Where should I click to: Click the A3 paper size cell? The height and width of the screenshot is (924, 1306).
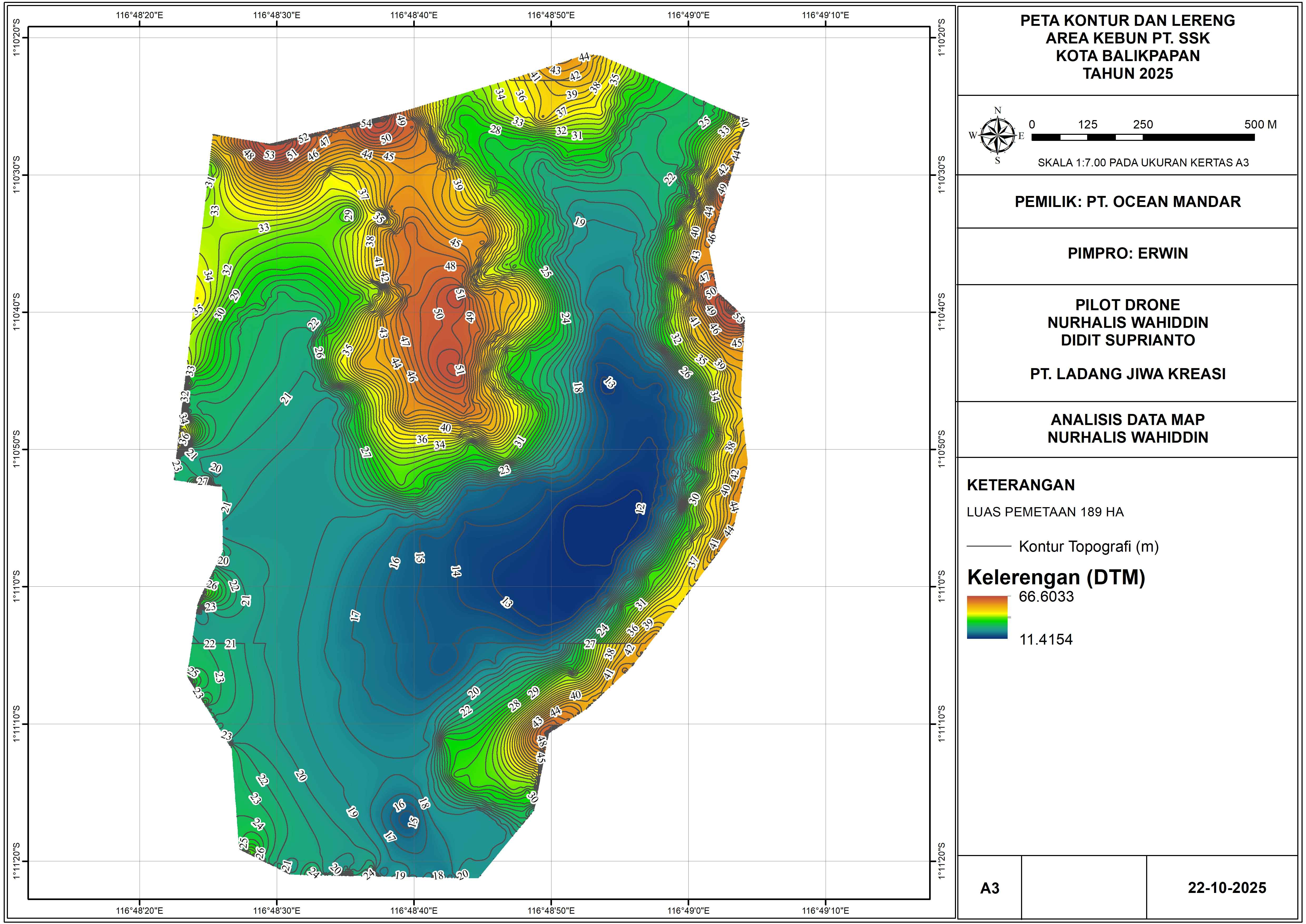point(990,888)
